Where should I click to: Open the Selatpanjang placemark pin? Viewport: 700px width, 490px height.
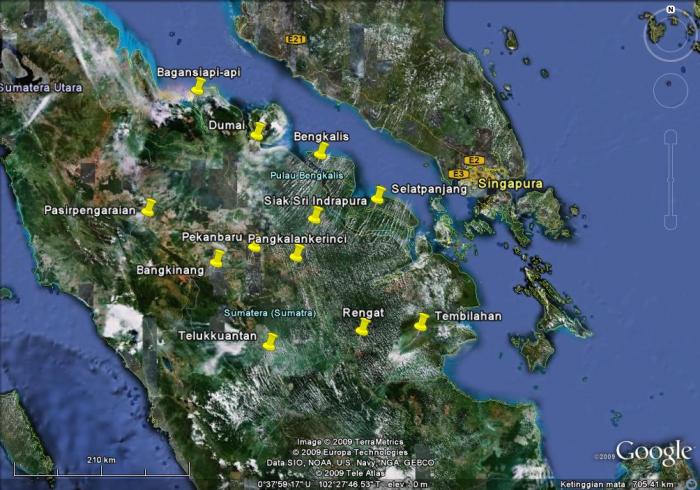pyautogui.click(x=379, y=194)
